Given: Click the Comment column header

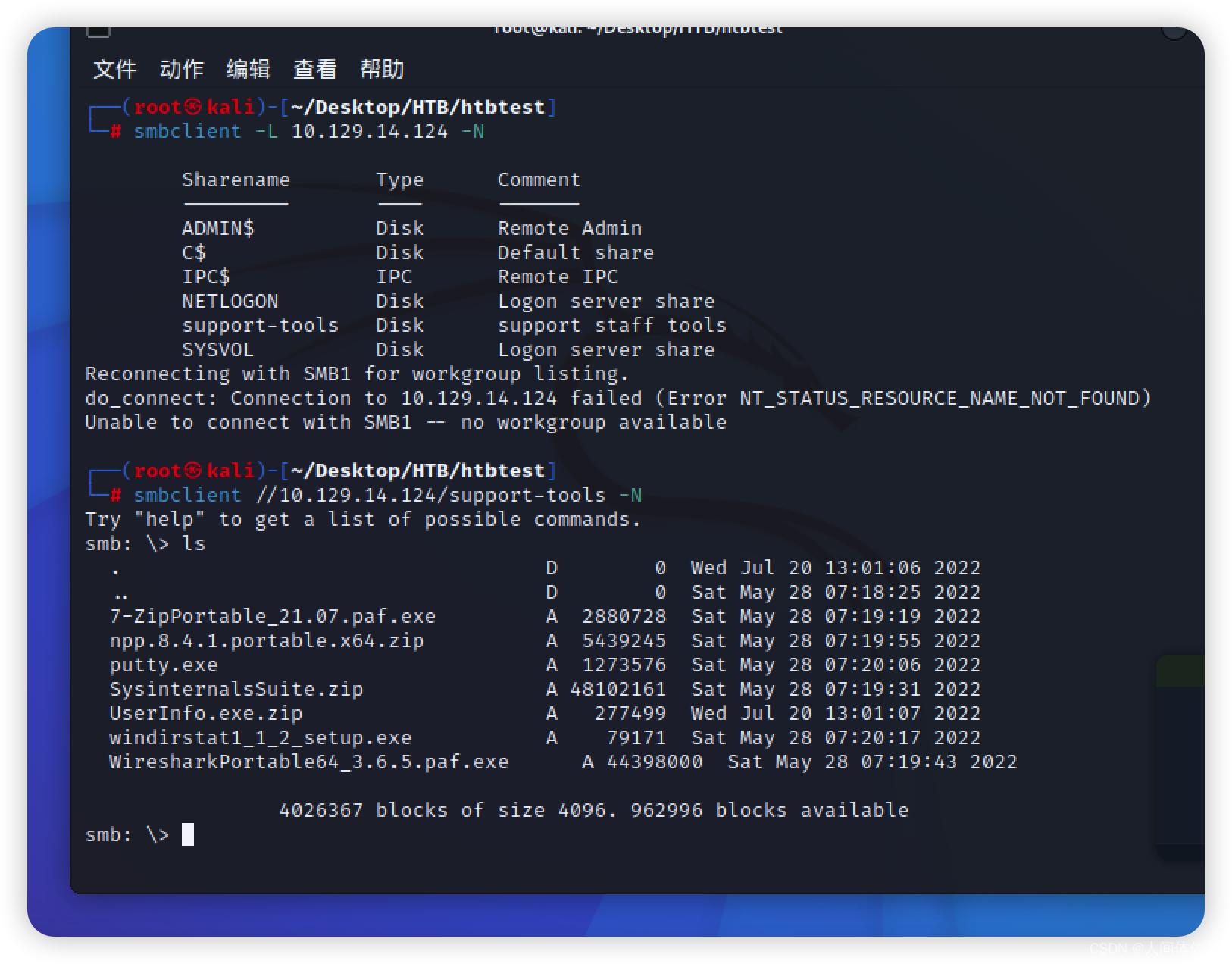Looking at the screenshot, I should [x=539, y=180].
